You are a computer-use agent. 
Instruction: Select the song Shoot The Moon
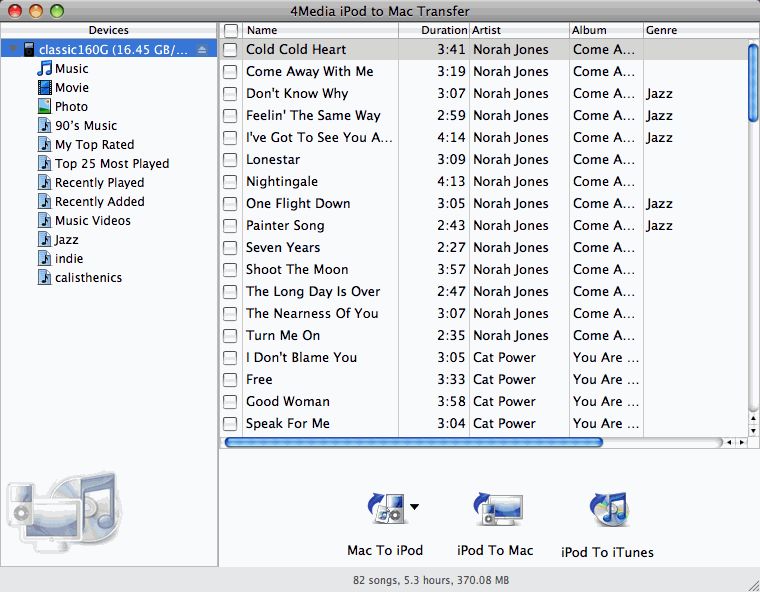(297, 269)
